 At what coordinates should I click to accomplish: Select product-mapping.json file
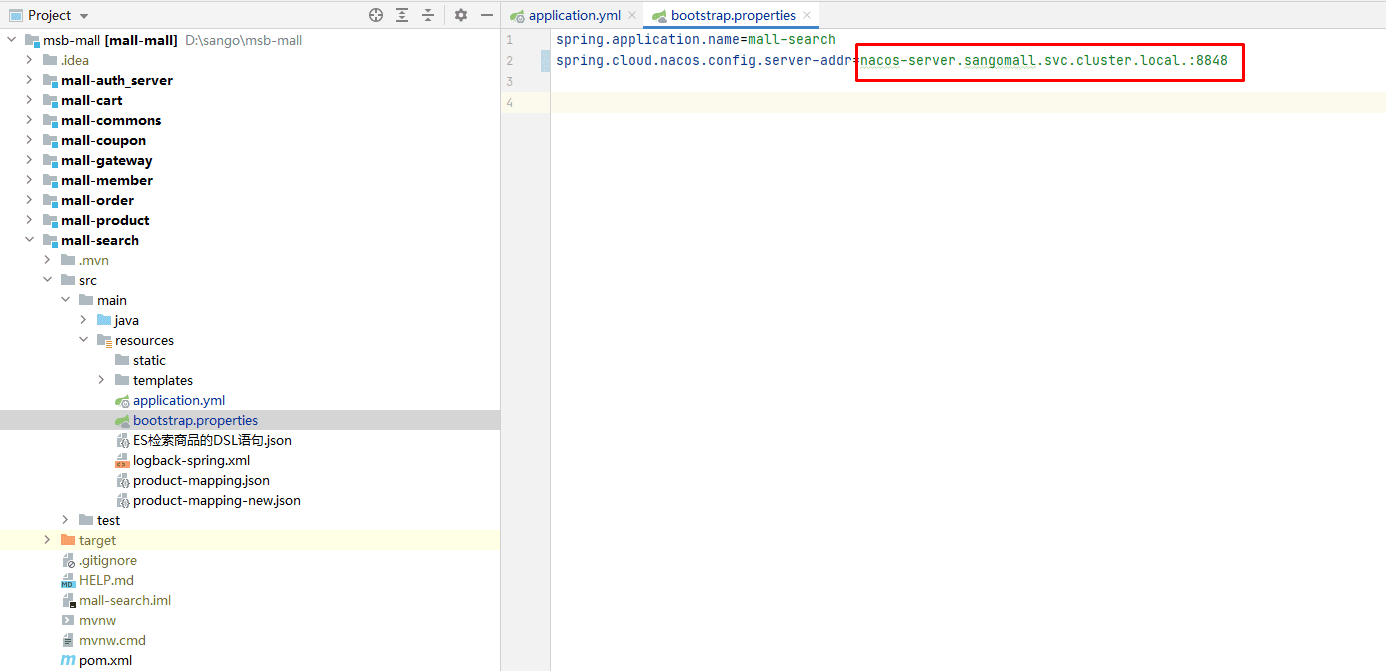201,480
